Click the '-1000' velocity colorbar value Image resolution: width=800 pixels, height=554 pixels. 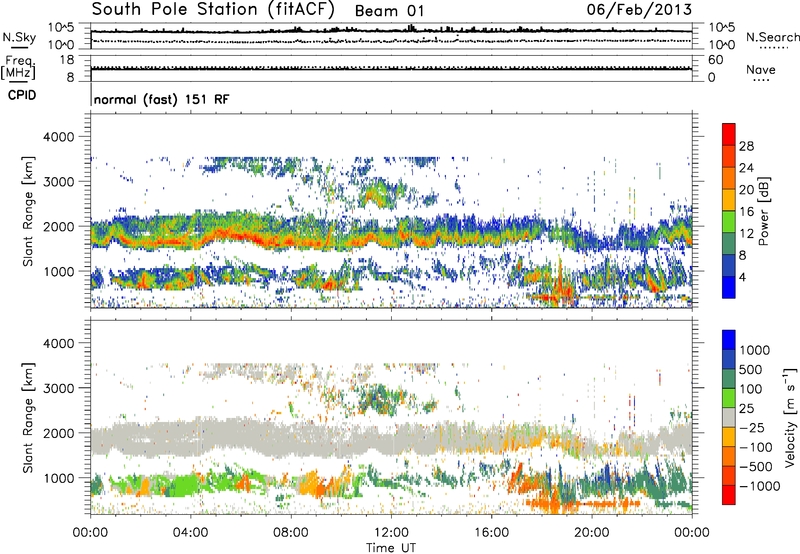pyautogui.click(x=760, y=486)
